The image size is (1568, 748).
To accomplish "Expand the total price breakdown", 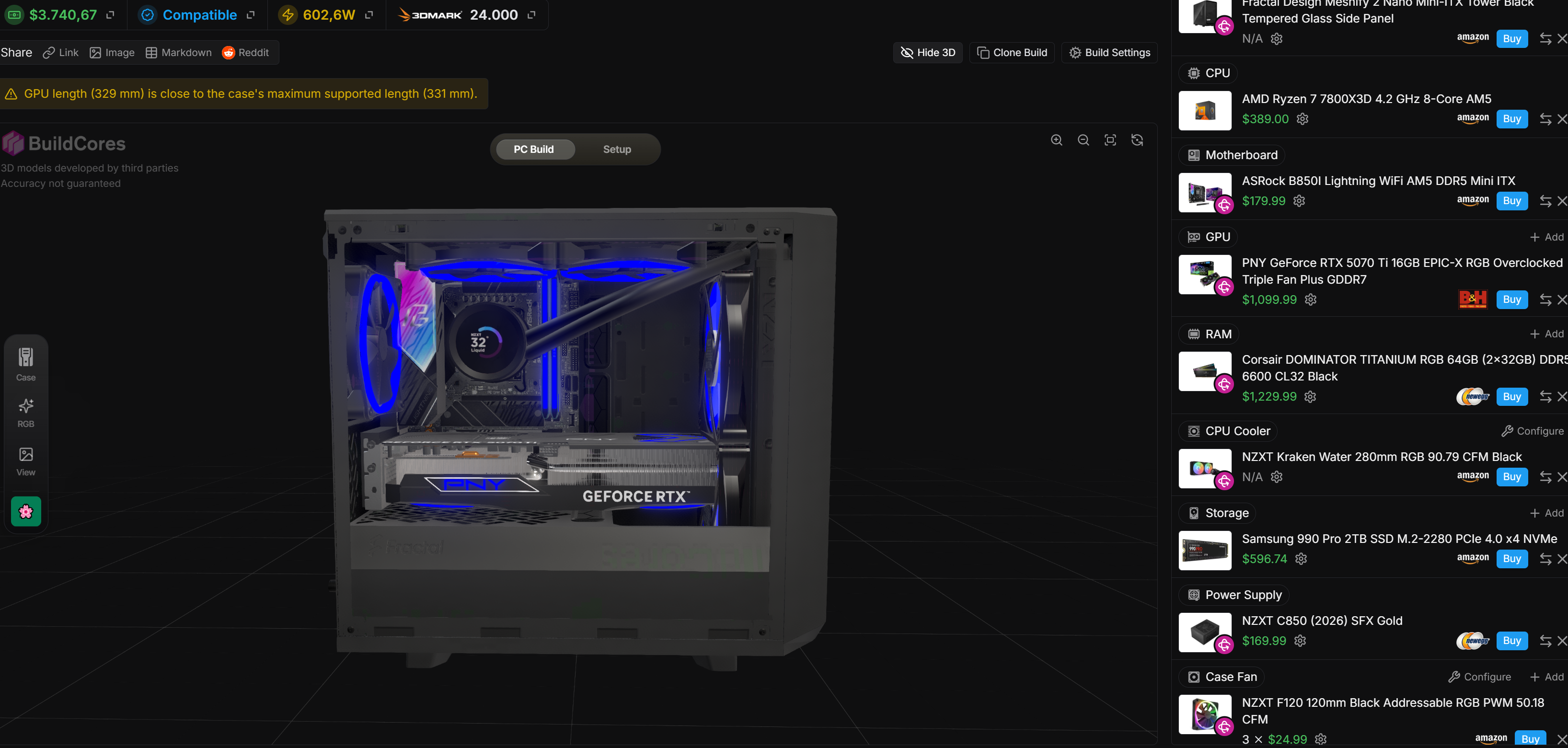I will coord(110,14).
